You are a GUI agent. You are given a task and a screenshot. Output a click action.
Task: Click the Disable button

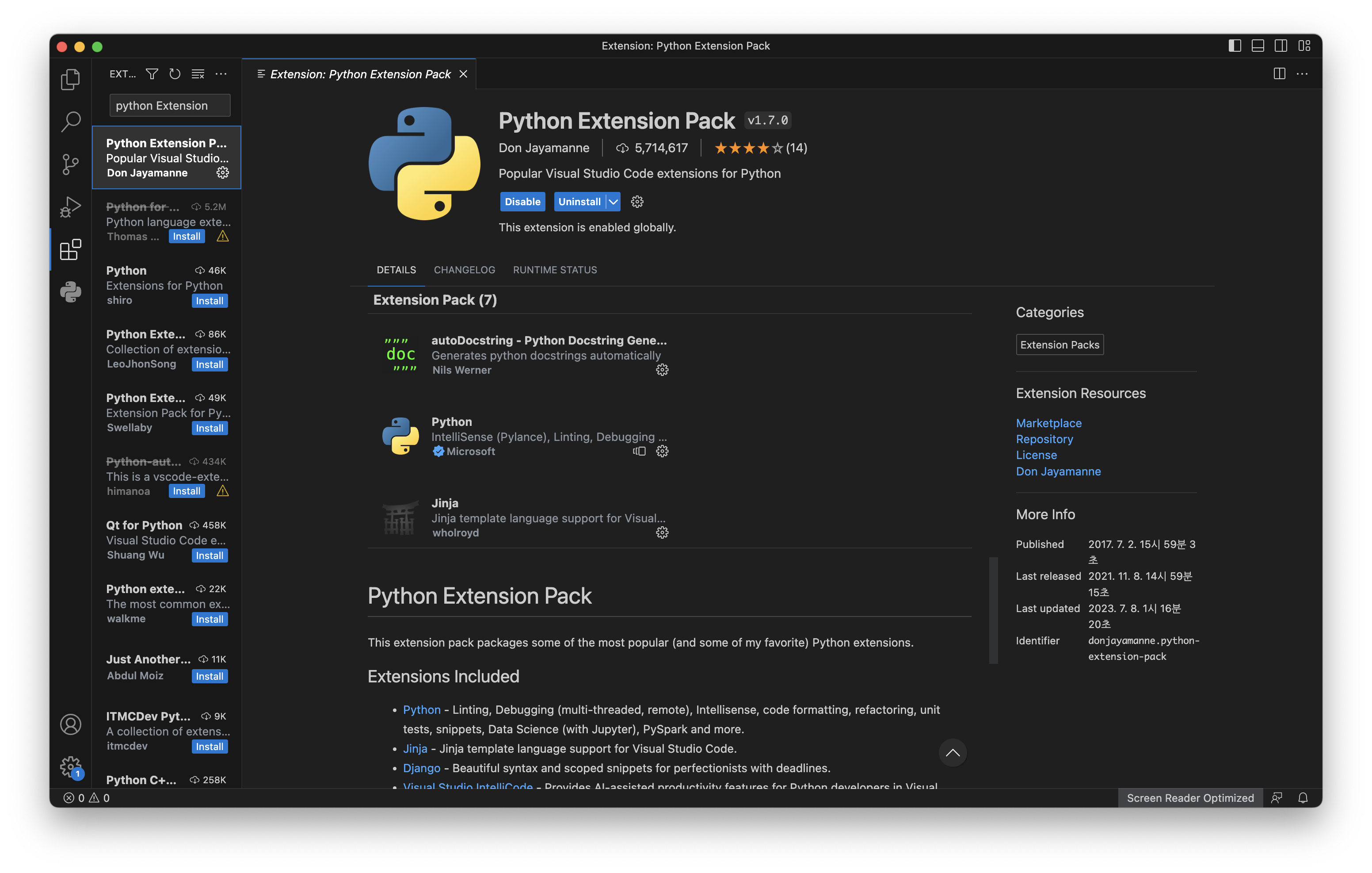click(522, 202)
